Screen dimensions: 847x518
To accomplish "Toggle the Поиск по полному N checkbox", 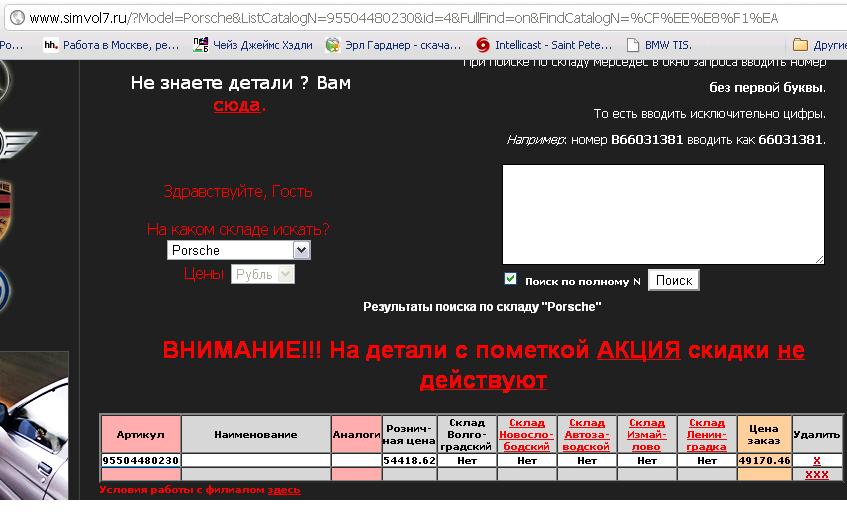I will pos(511,279).
